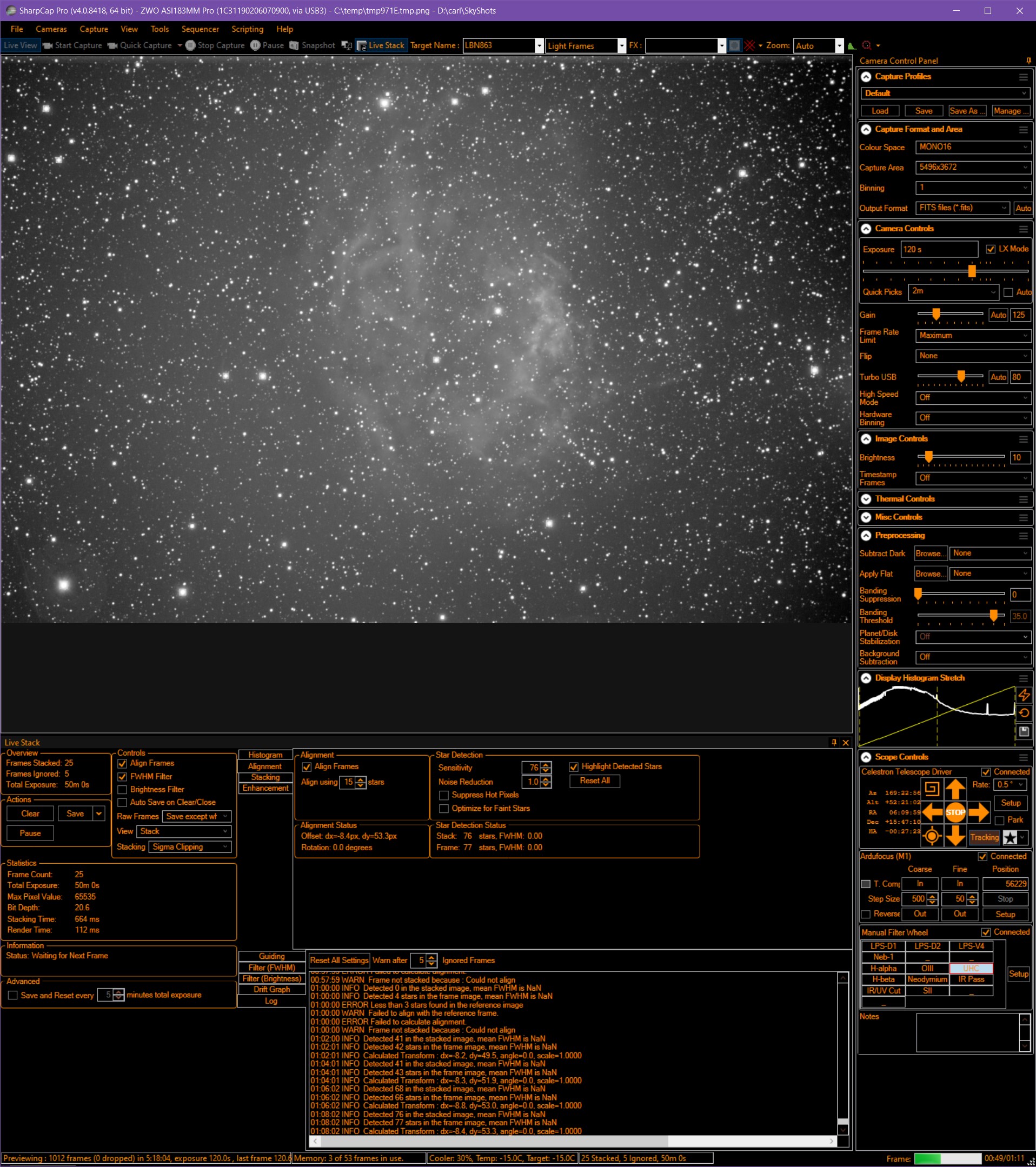Click the Snapshot toolbar button

click(x=313, y=46)
